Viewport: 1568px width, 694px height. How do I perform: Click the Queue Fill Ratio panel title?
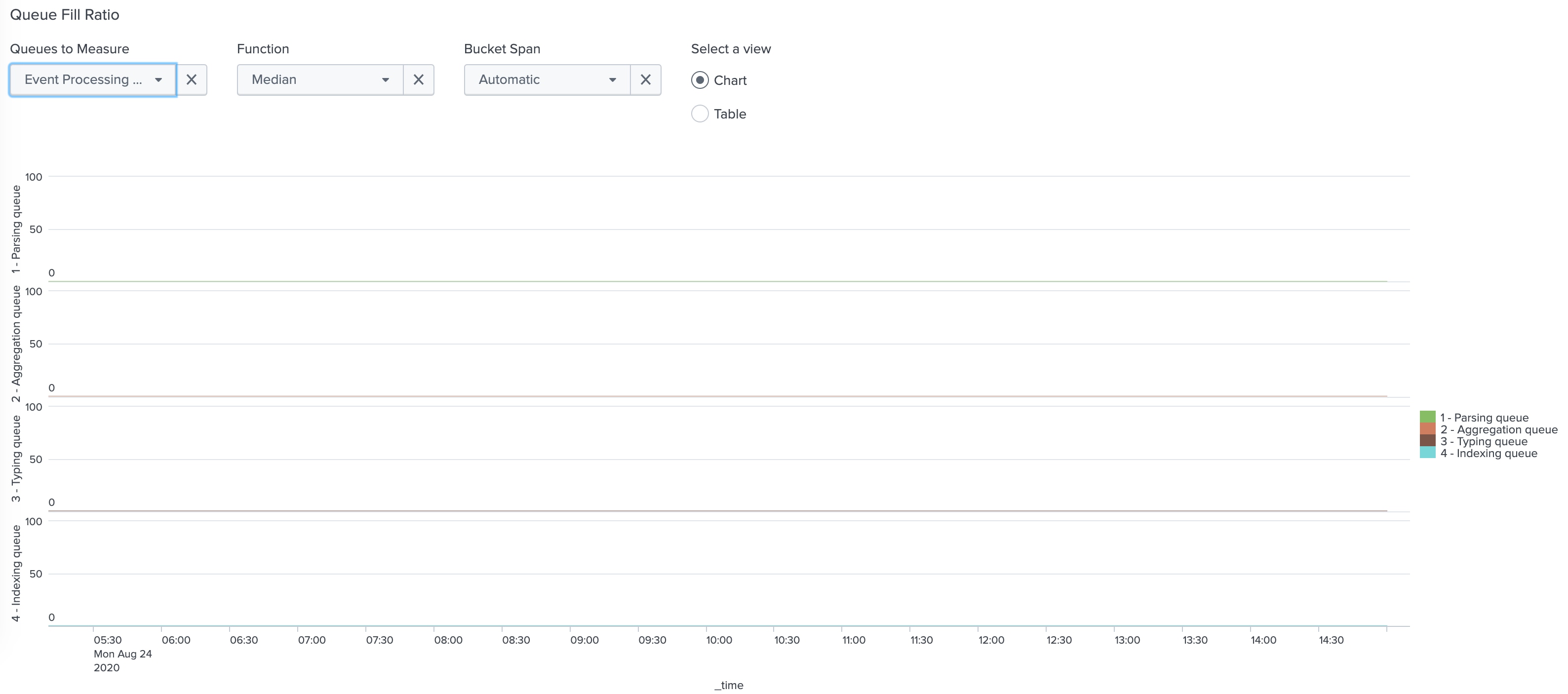pos(65,15)
